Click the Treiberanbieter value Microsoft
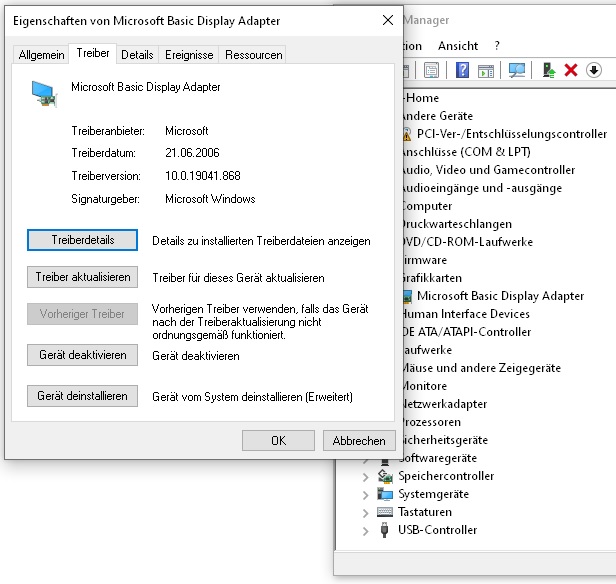616x584 pixels. pyautogui.click(x=187, y=130)
